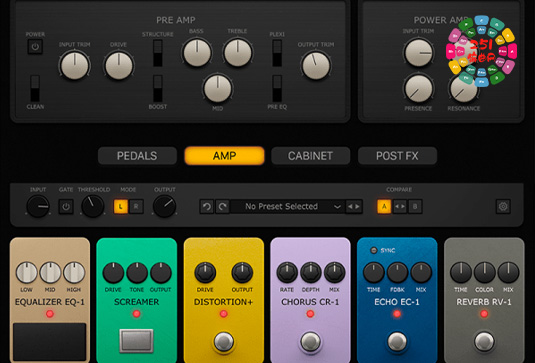Click the Distortion+ Drive knob
Image resolution: width=535 pixels, height=363 pixels.
(x=205, y=273)
